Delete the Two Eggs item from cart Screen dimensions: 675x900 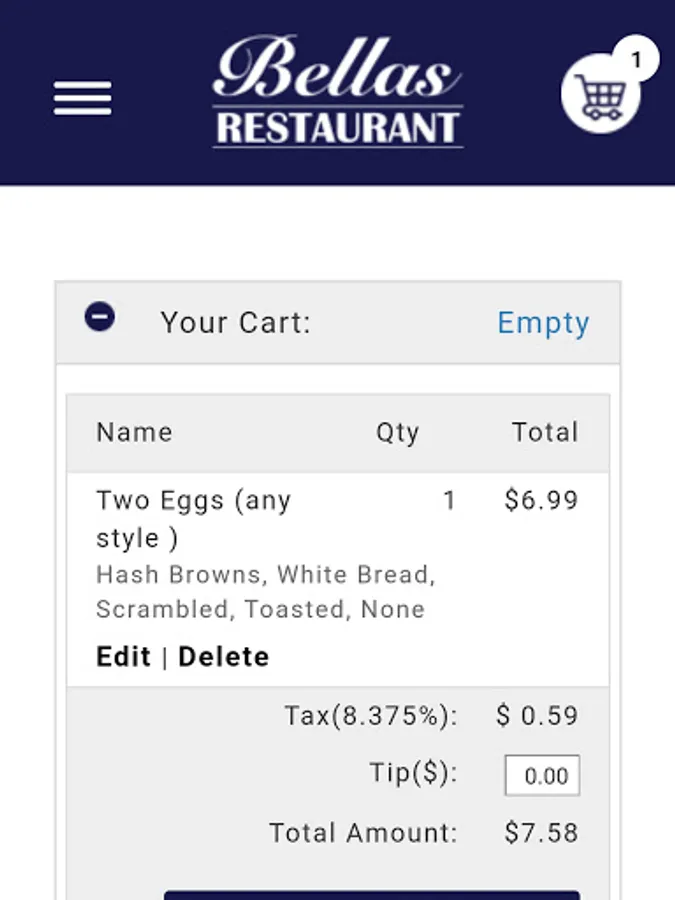pos(224,657)
